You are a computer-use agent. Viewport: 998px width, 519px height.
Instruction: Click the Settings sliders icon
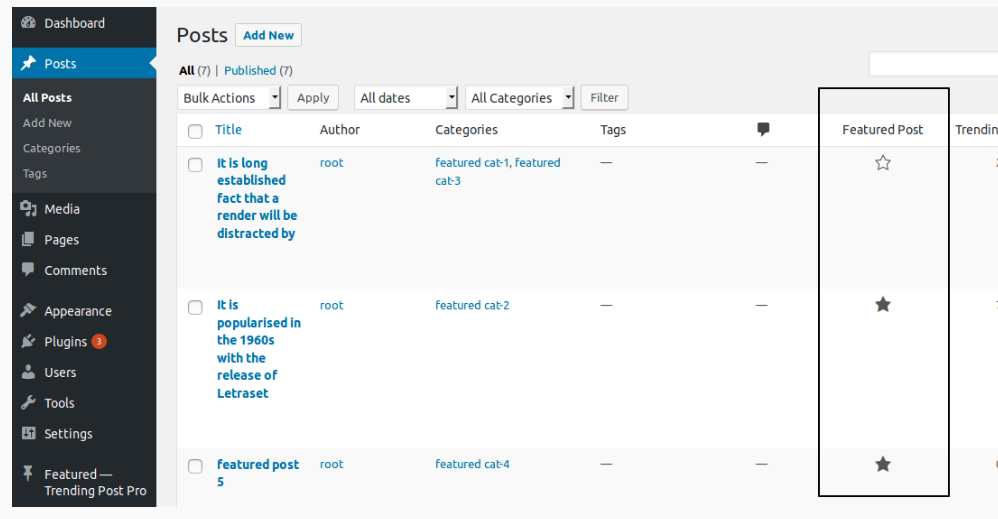28,433
